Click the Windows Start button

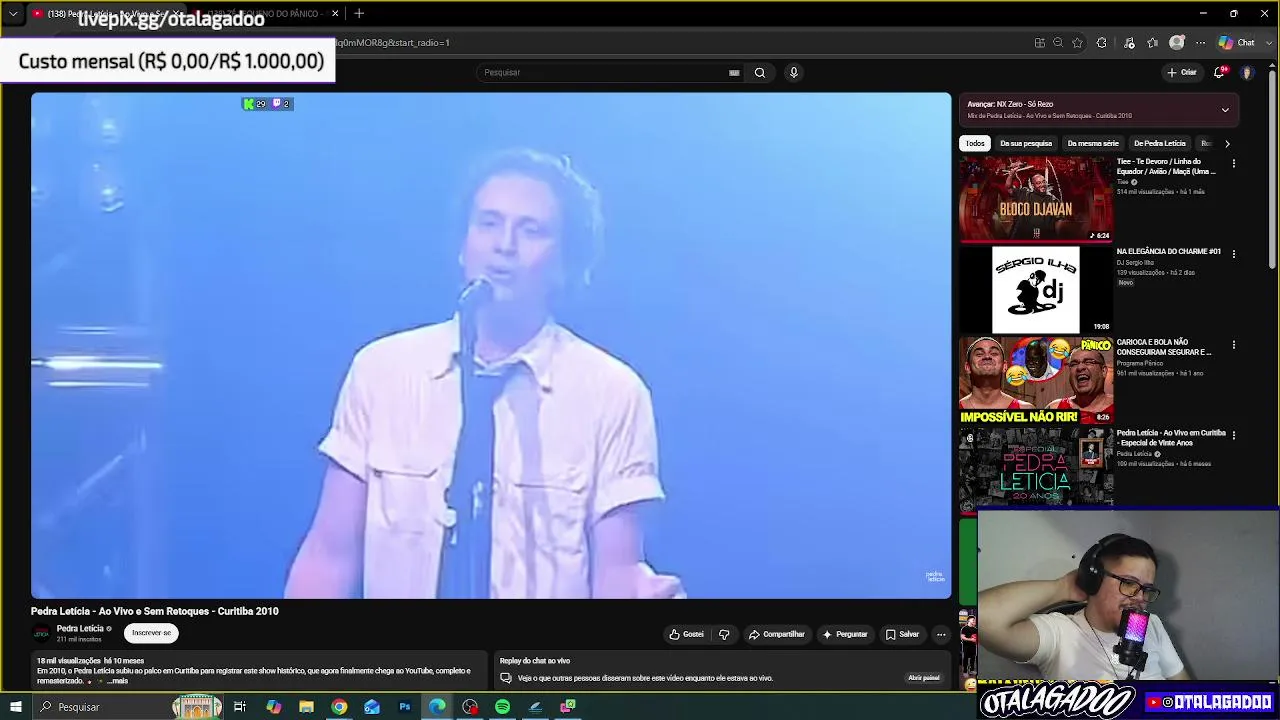coord(16,707)
